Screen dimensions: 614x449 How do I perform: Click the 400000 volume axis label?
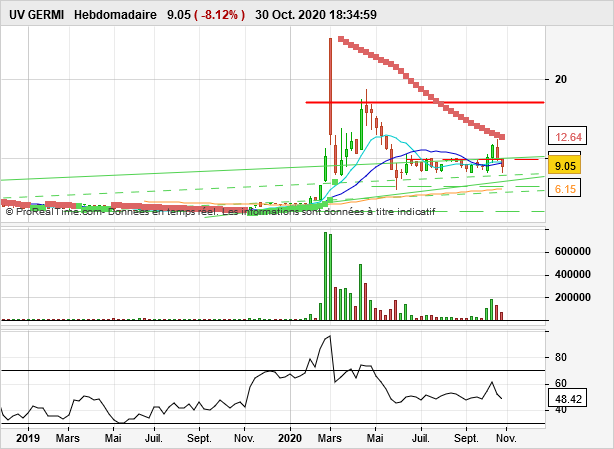(x=573, y=274)
